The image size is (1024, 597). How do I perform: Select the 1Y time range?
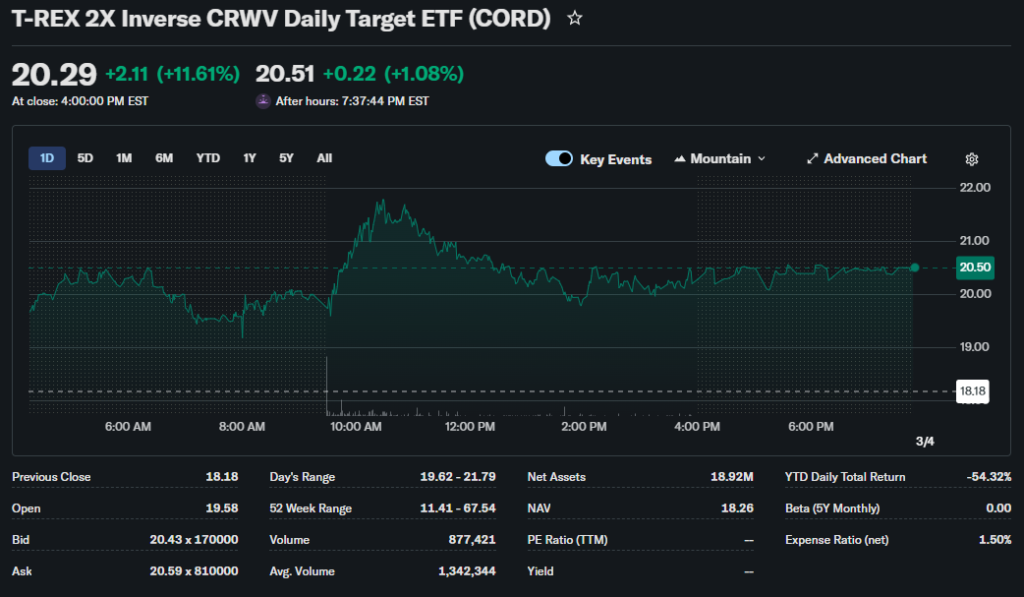pos(249,158)
